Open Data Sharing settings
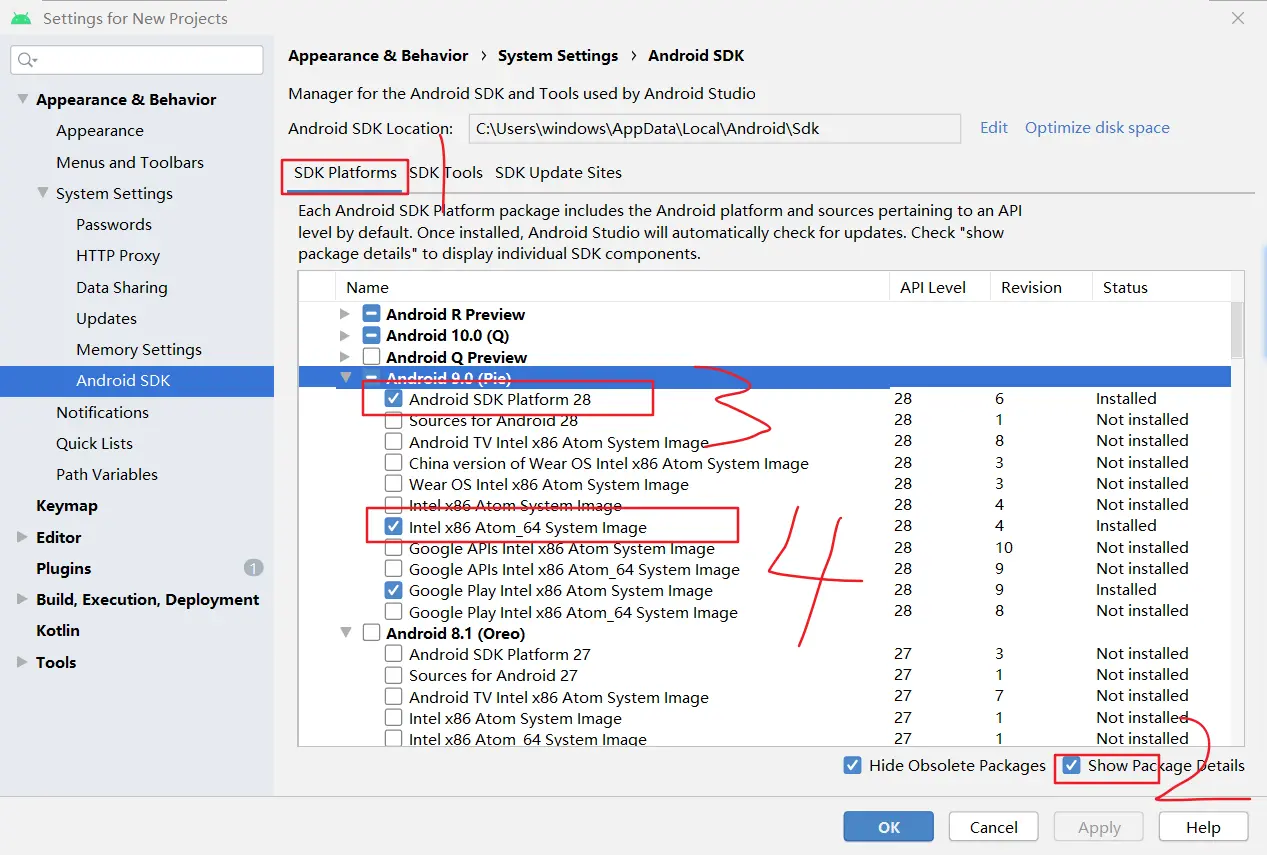 pos(122,287)
